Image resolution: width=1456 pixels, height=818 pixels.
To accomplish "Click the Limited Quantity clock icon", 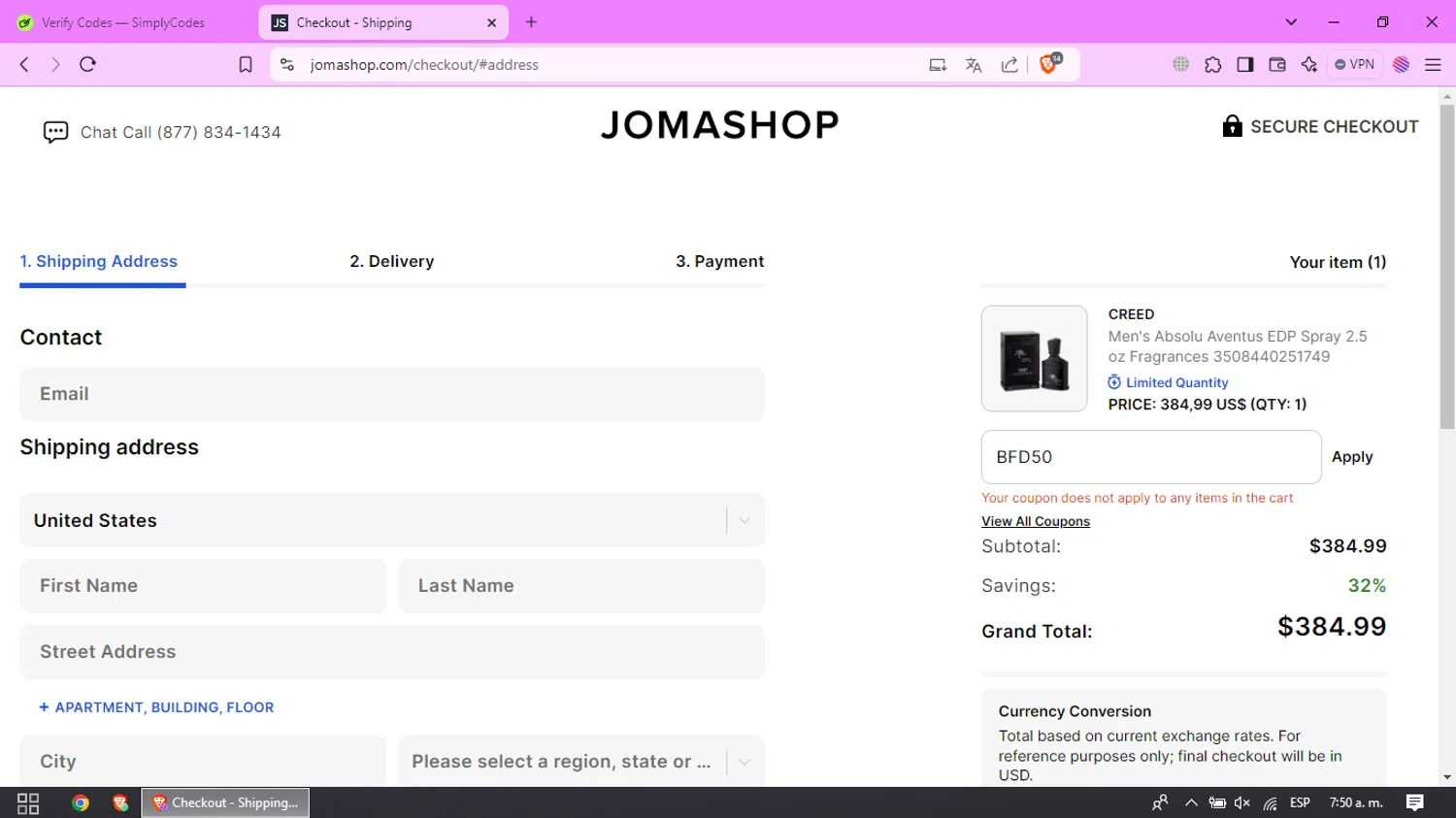I will (x=1114, y=382).
